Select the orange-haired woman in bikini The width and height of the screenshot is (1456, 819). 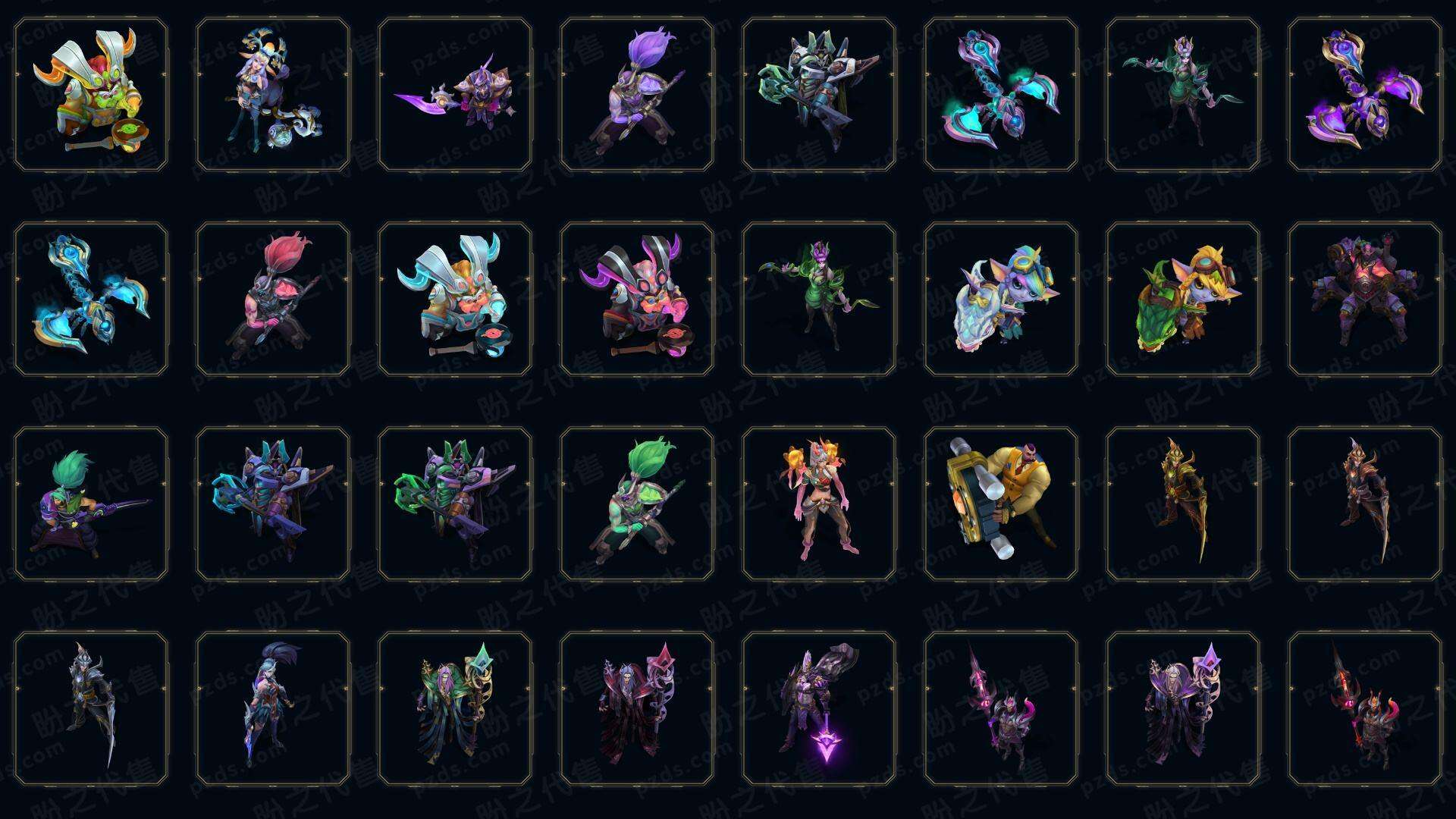[x=819, y=504]
